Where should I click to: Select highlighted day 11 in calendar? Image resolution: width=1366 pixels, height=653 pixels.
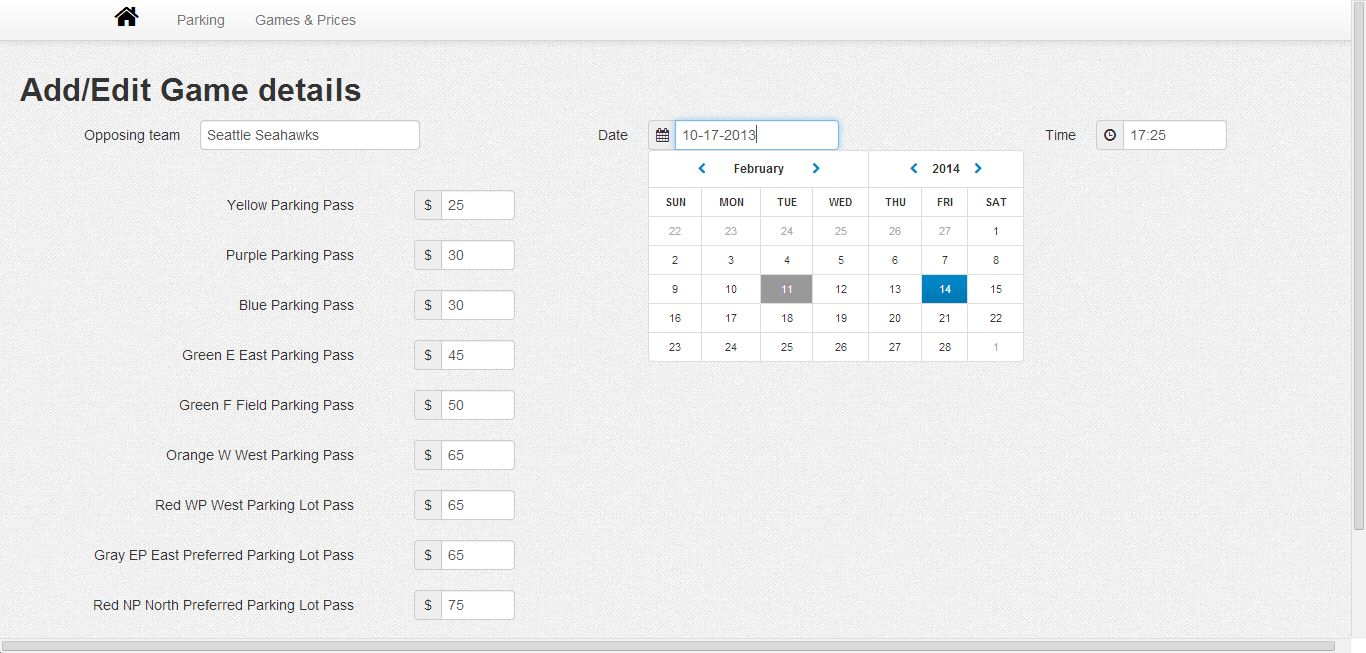tap(787, 289)
